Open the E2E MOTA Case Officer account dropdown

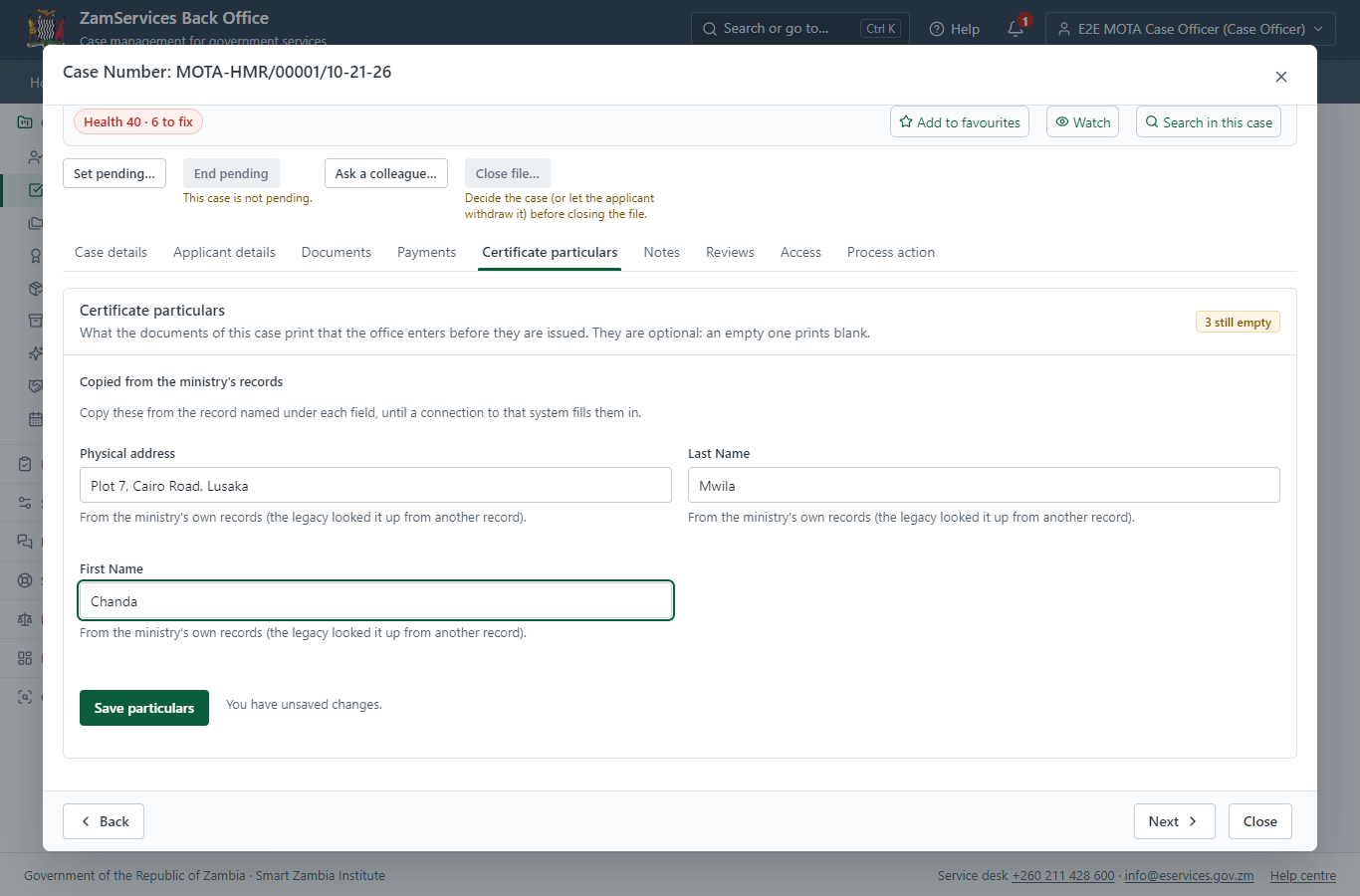(x=1191, y=29)
